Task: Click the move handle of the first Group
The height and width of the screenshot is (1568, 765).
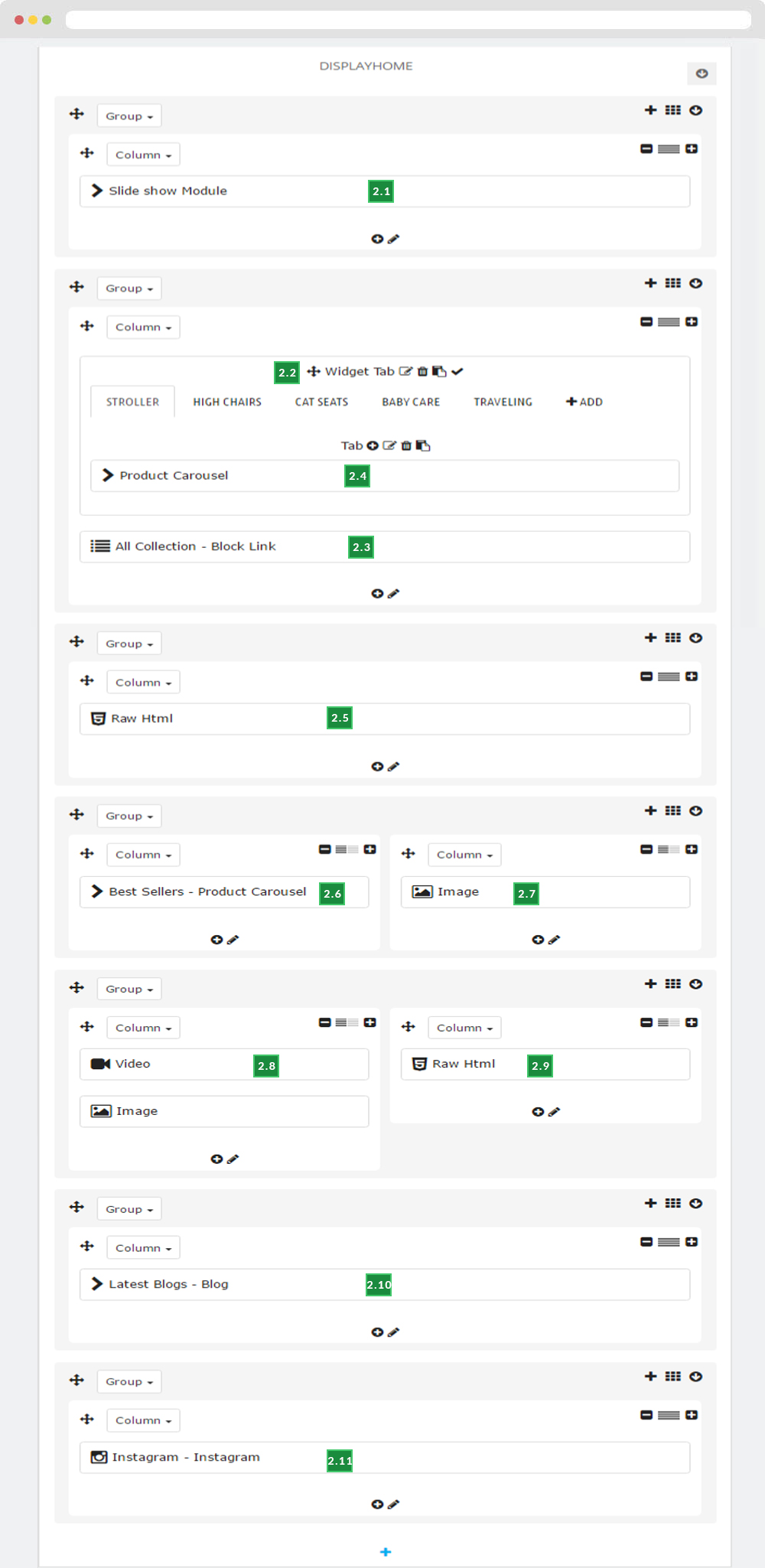Action: click(76, 114)
